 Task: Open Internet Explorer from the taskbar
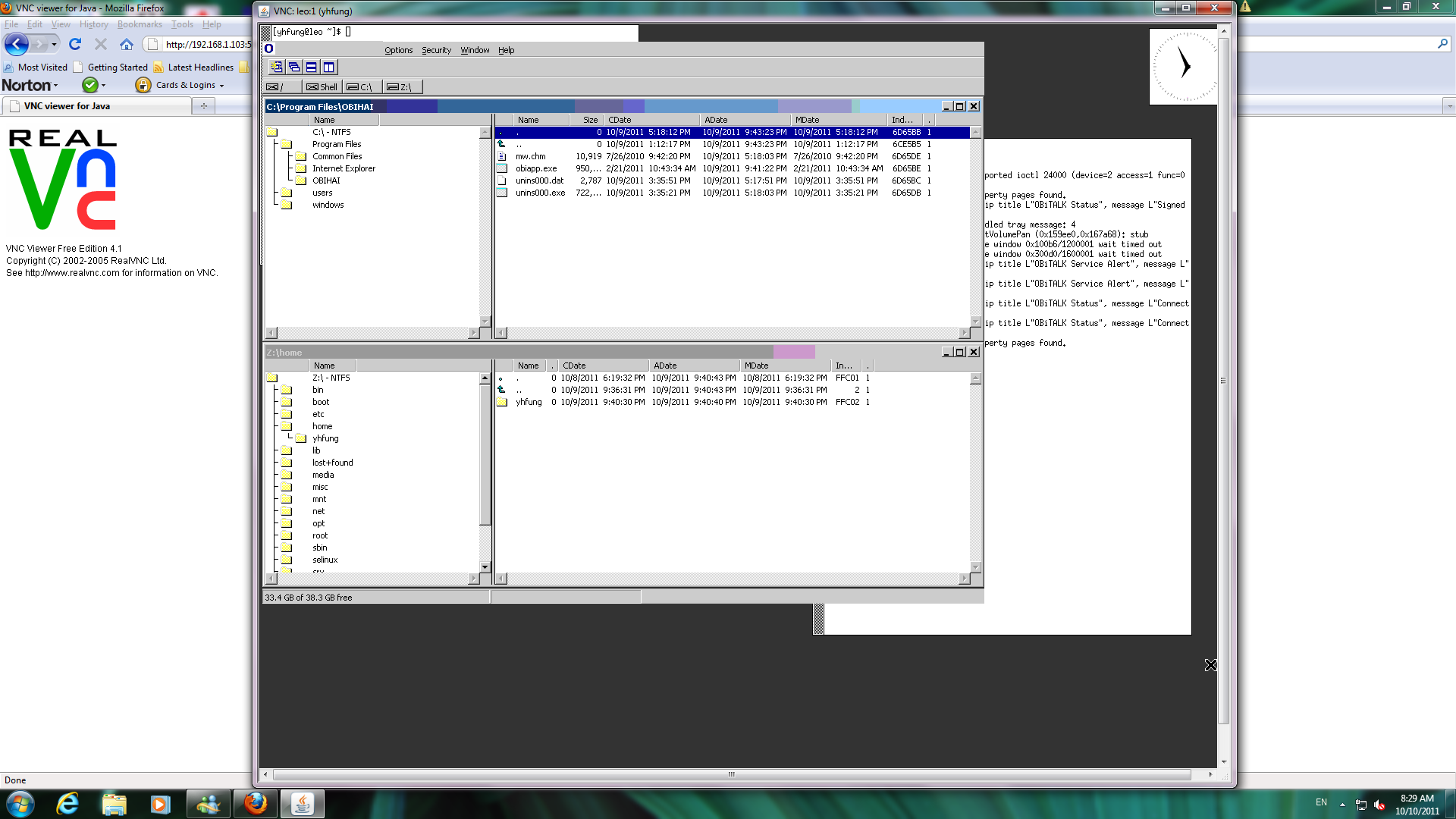pos(67,804)
